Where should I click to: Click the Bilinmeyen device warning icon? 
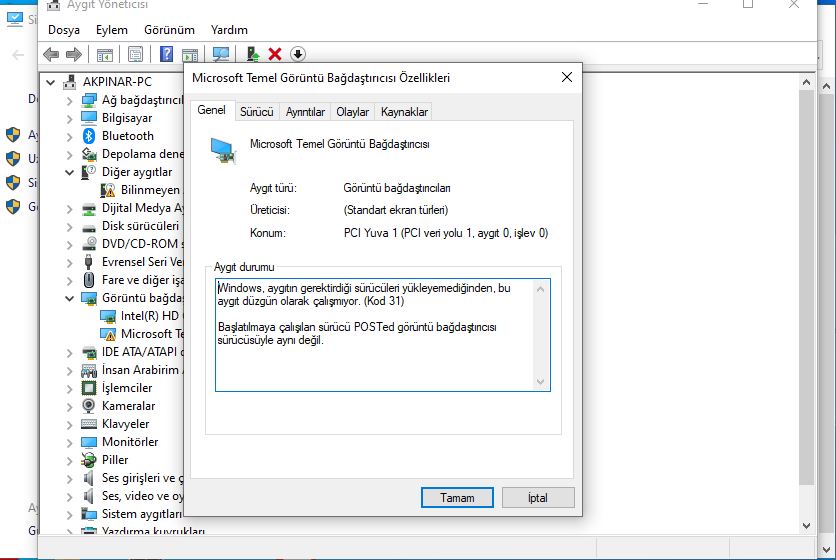click(108, 190)
